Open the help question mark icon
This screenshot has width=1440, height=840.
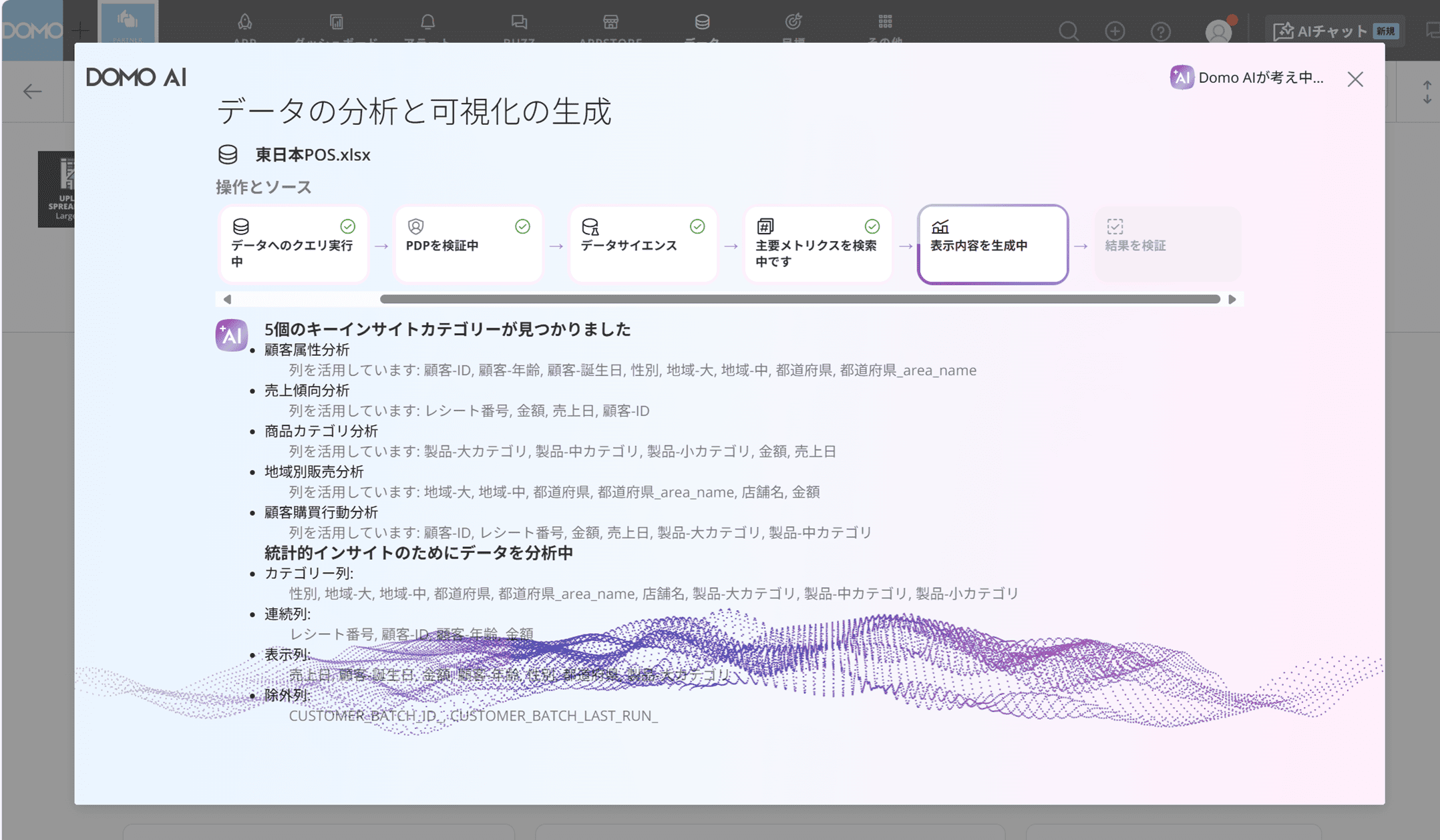(x=1161, y=31)
